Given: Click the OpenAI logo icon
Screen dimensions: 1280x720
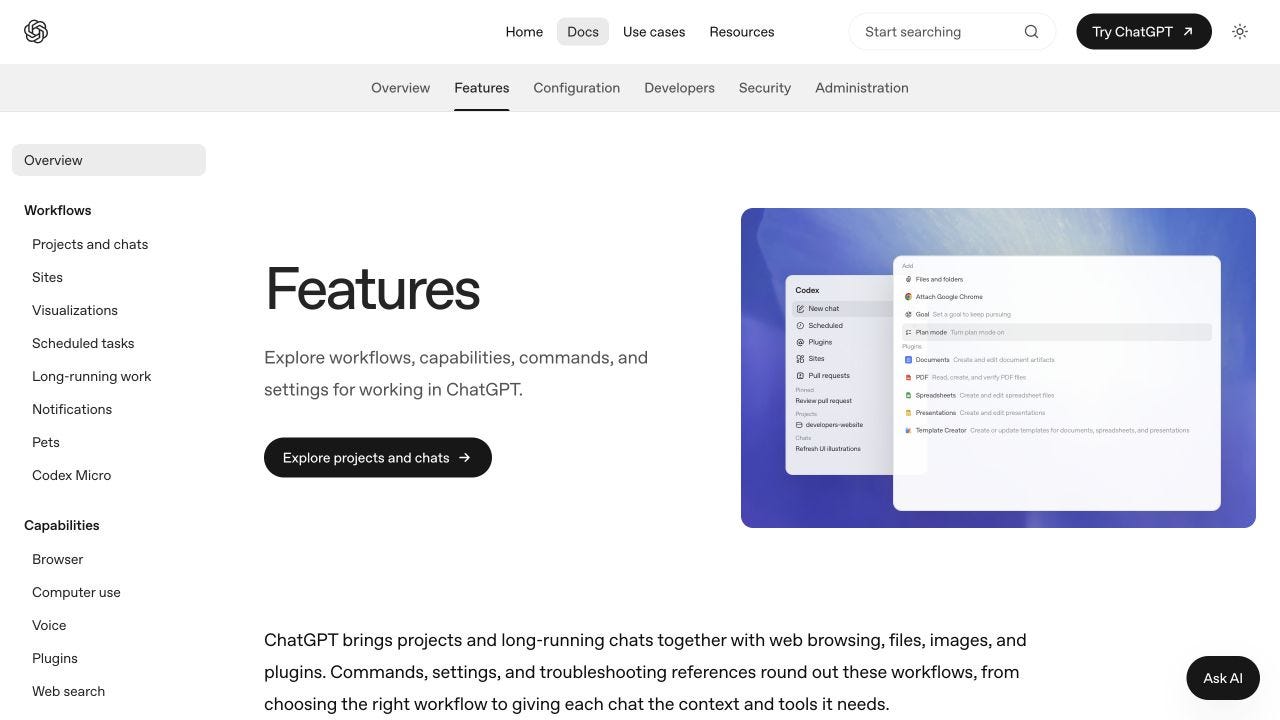Looking at the screenshot, I should point(36,32).
